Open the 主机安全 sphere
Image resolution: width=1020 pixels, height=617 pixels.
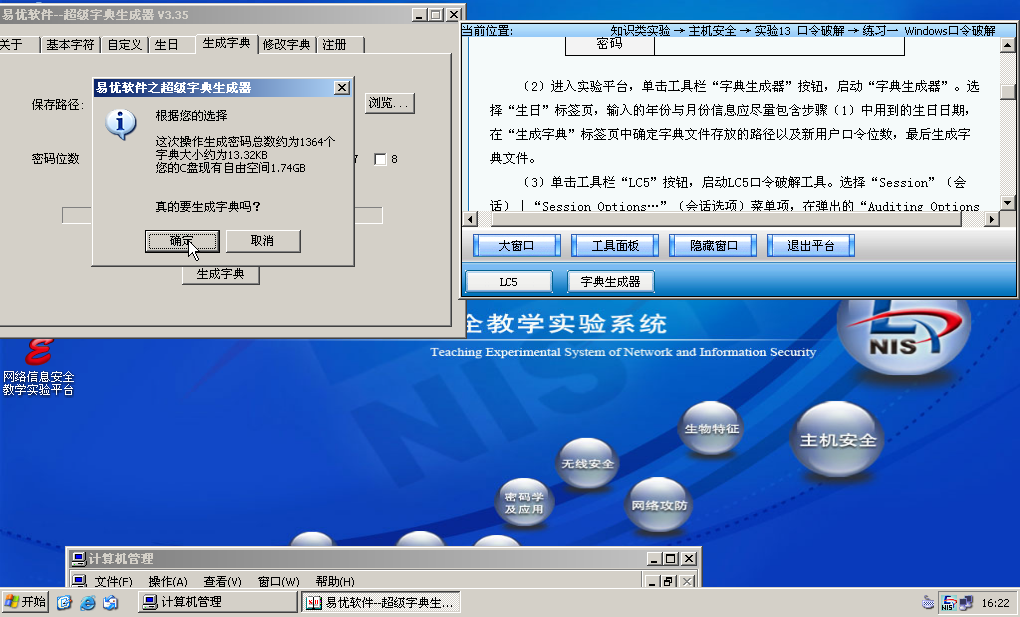(x=838, y=440)
